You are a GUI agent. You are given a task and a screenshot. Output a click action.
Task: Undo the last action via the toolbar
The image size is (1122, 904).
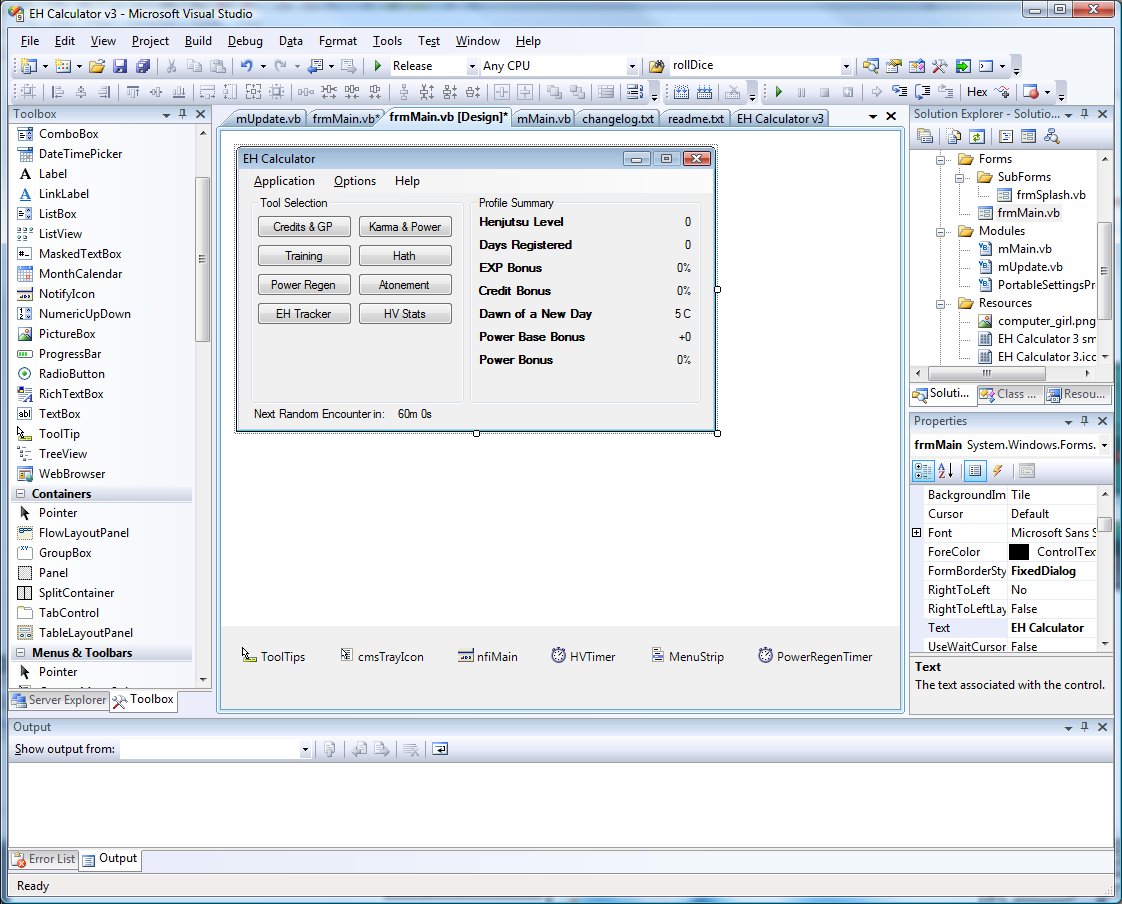tap(246, 66)
